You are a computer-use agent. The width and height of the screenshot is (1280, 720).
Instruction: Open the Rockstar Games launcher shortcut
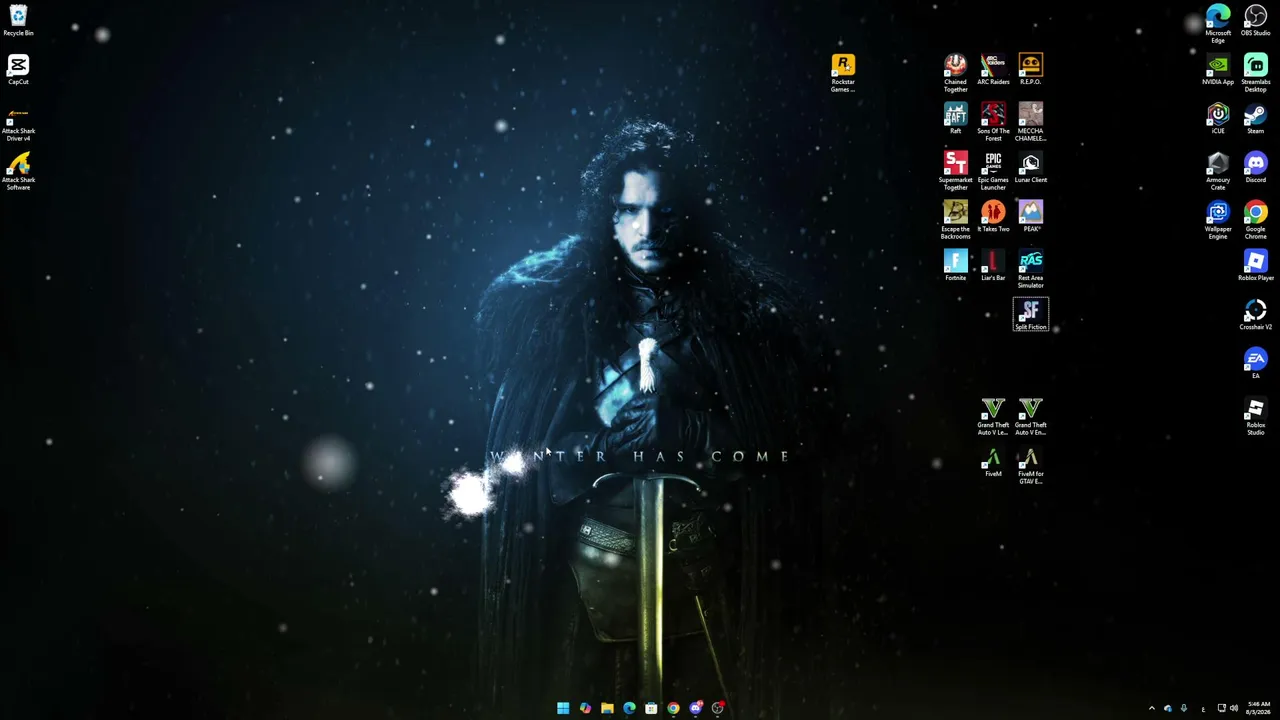click(843, 73)
